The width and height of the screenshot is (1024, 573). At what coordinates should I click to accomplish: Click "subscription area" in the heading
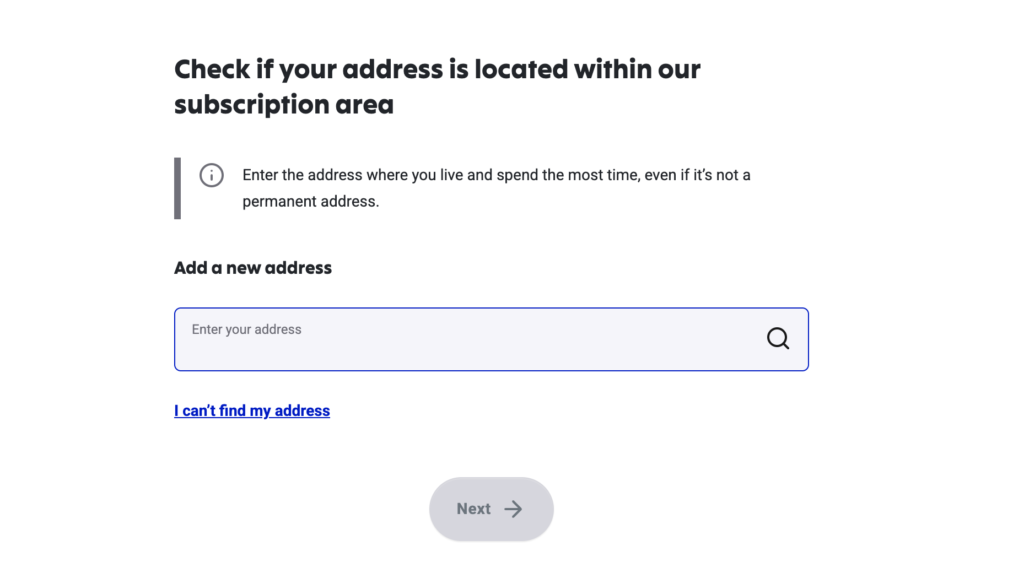click(x=284, y=104)
